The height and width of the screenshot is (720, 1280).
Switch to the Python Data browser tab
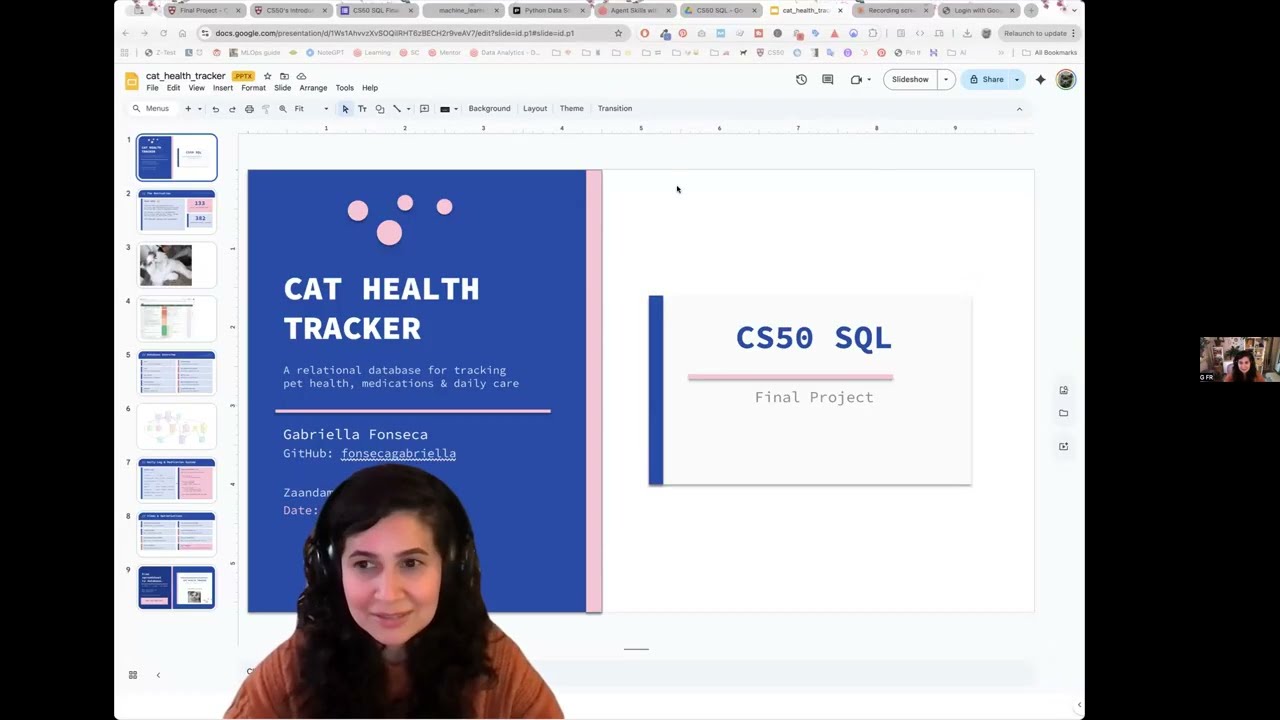pos(548,10)
